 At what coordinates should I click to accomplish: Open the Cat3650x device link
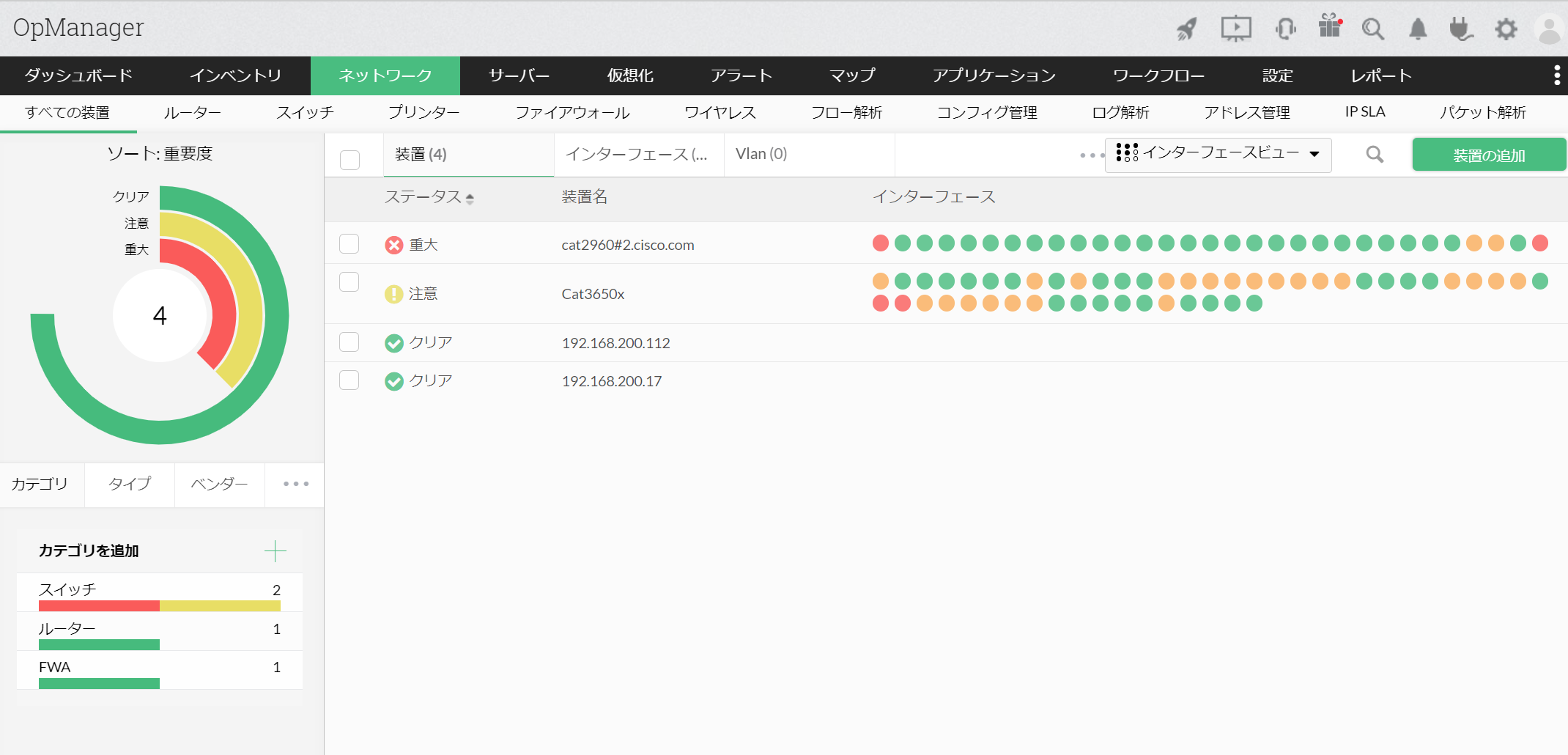tap(593, 294)
